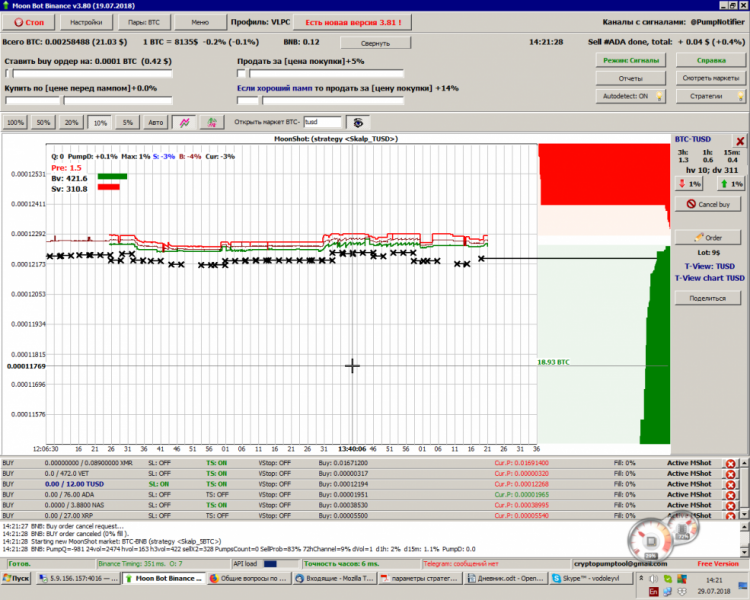Click the Пуск start button
The width and height of the screenshot is (750, 600).
(17, 578)
